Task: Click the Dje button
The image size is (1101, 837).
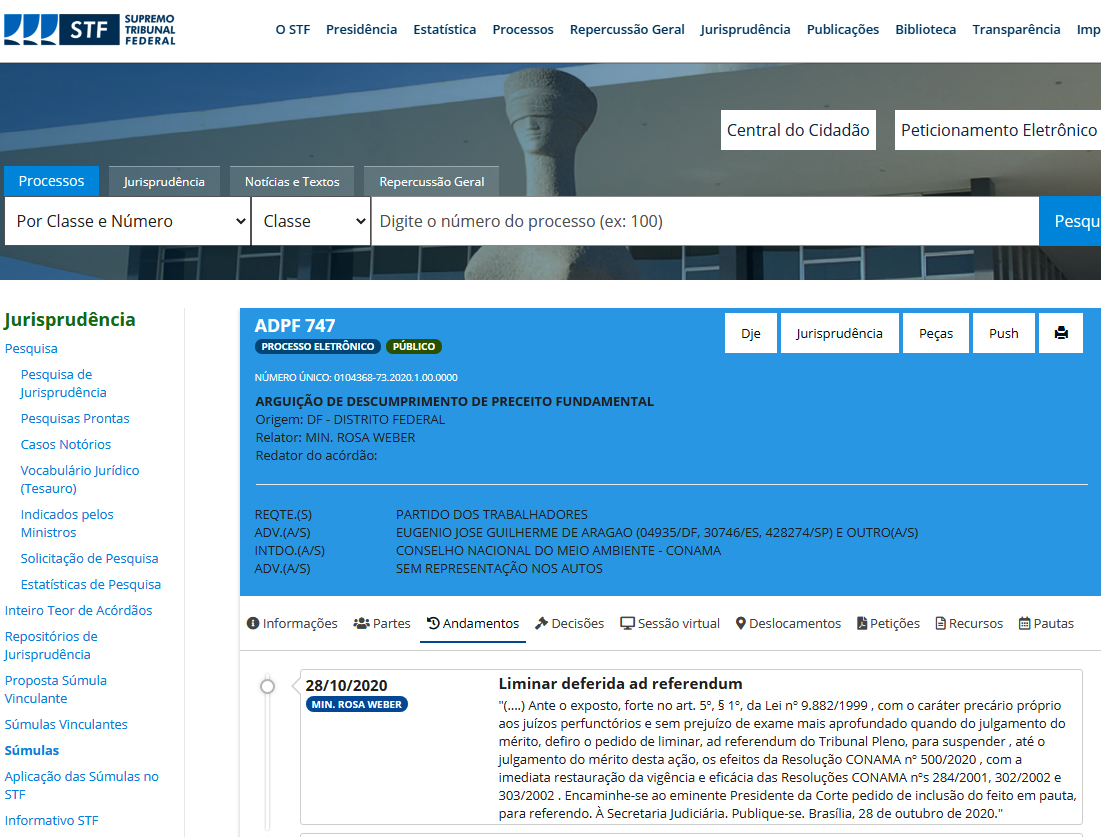Action: pos(751,333)
